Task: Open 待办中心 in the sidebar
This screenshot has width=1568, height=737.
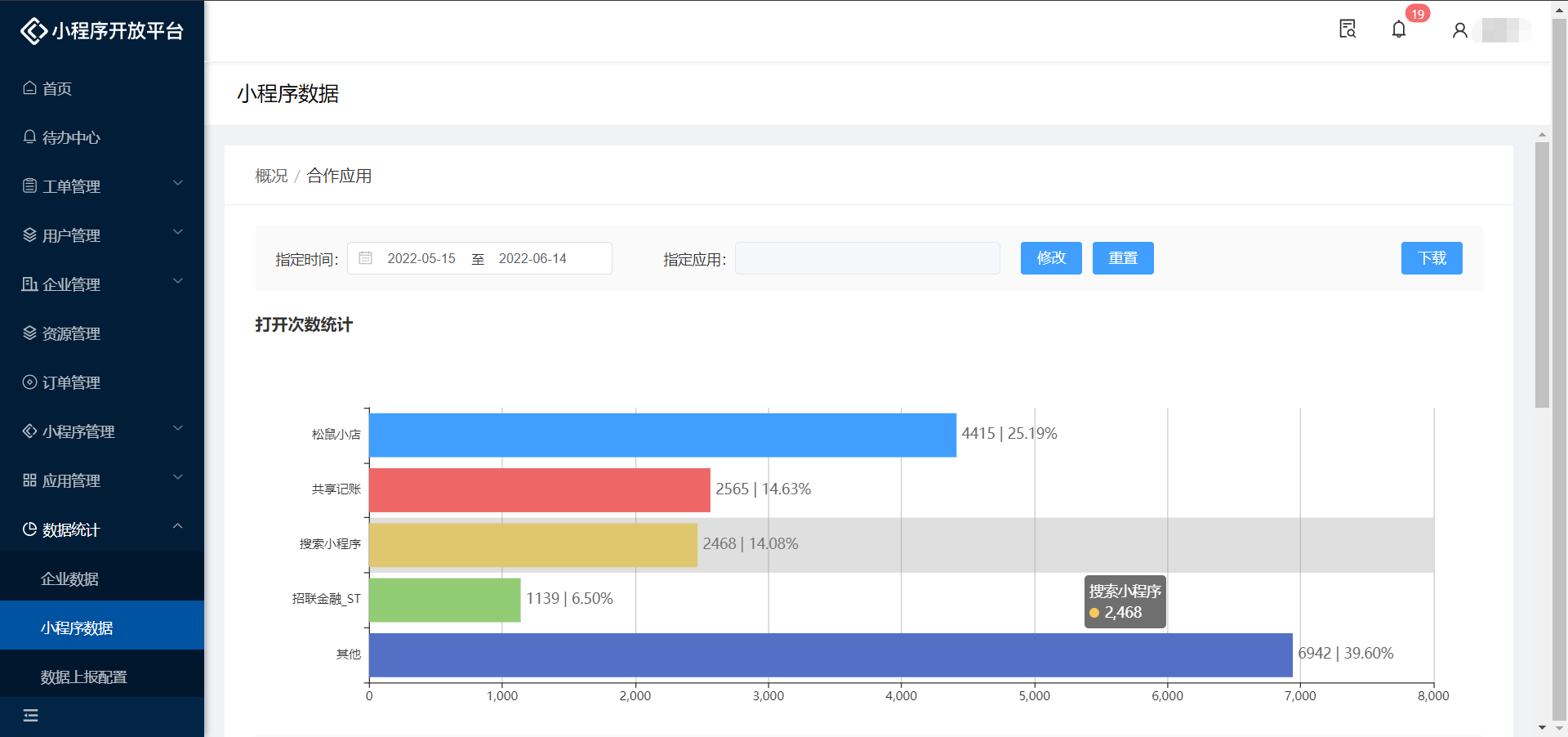Action: tap(71, 137)
